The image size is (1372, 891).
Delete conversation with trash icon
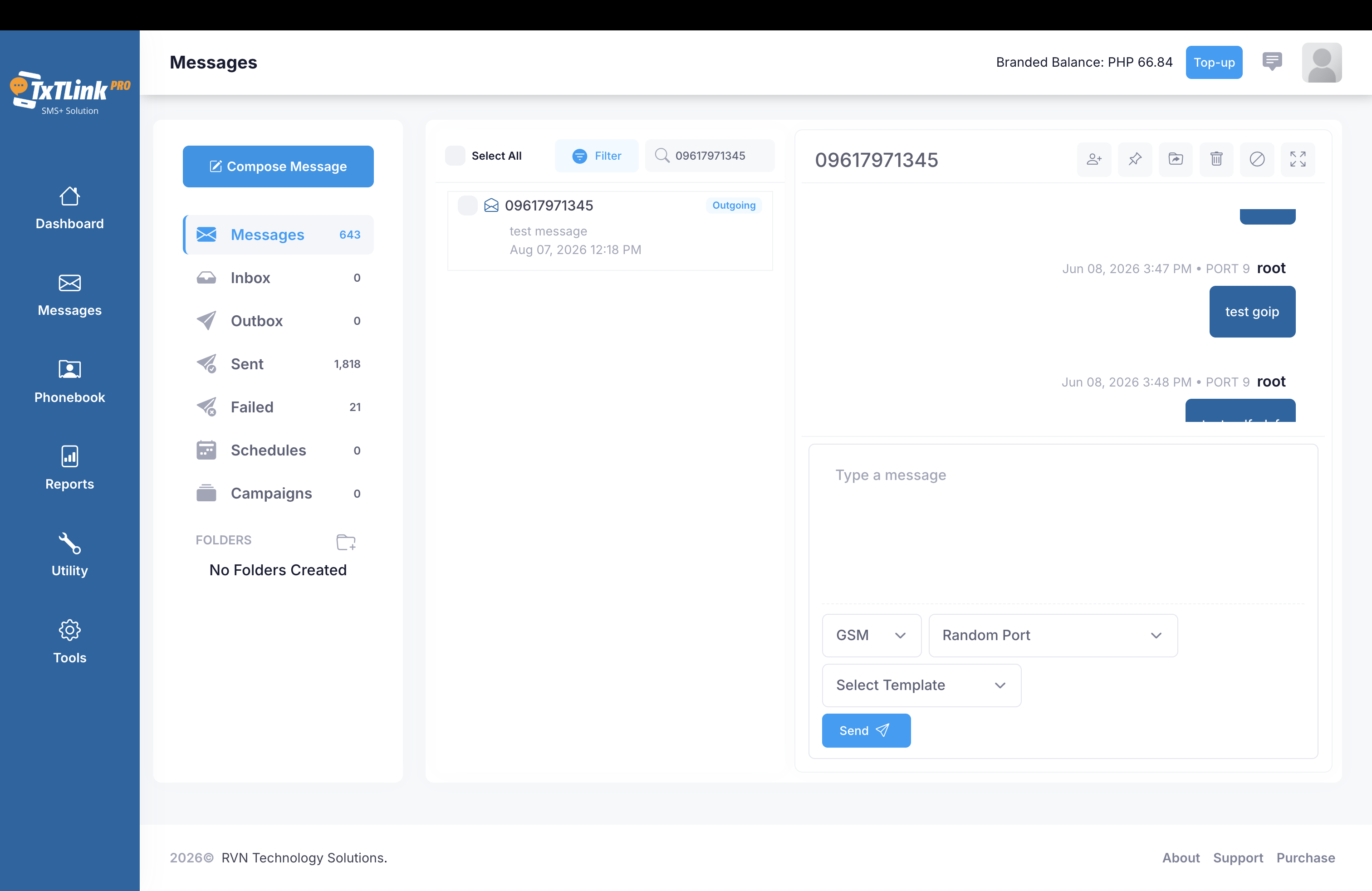click(1216, 159)
